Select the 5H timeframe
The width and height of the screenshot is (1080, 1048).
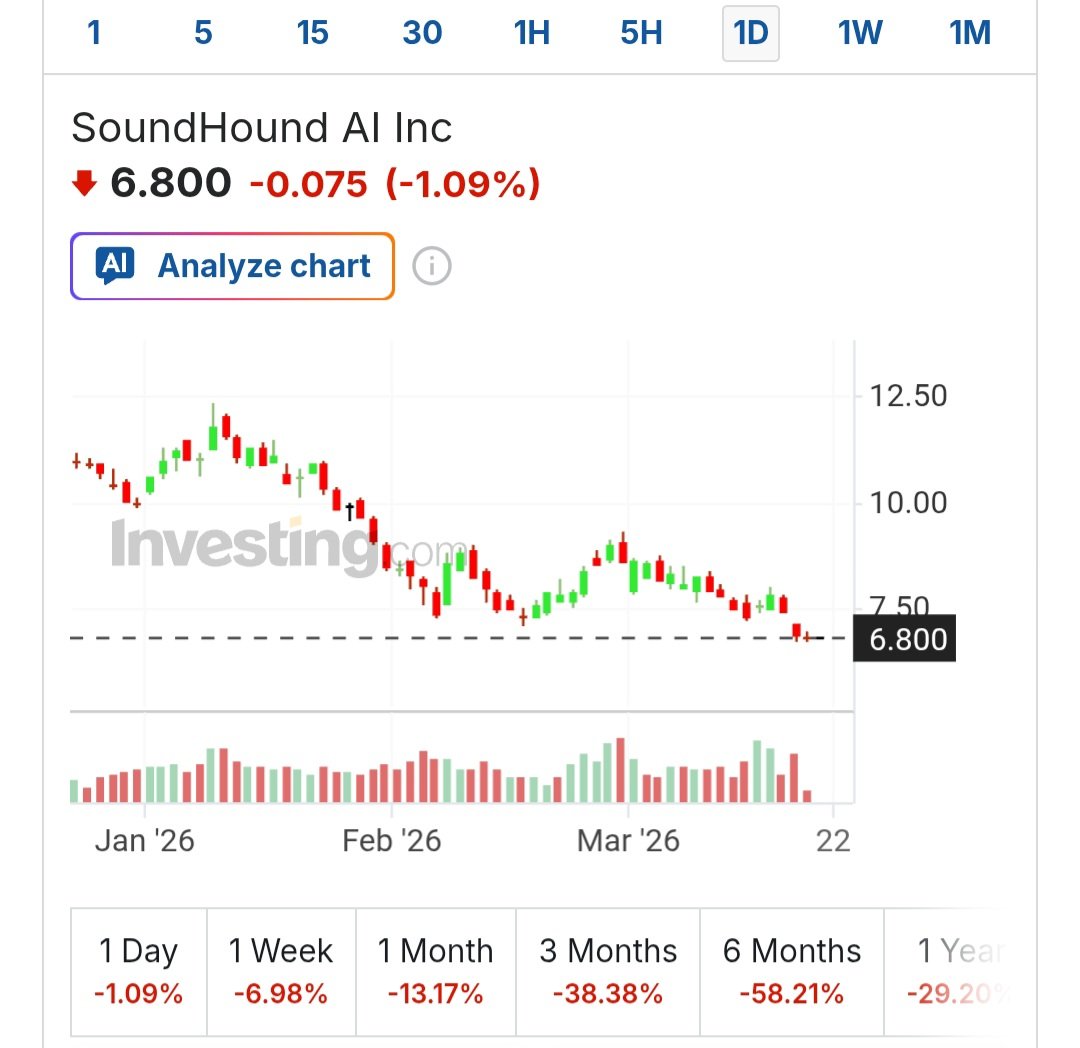tap(640, 33)
